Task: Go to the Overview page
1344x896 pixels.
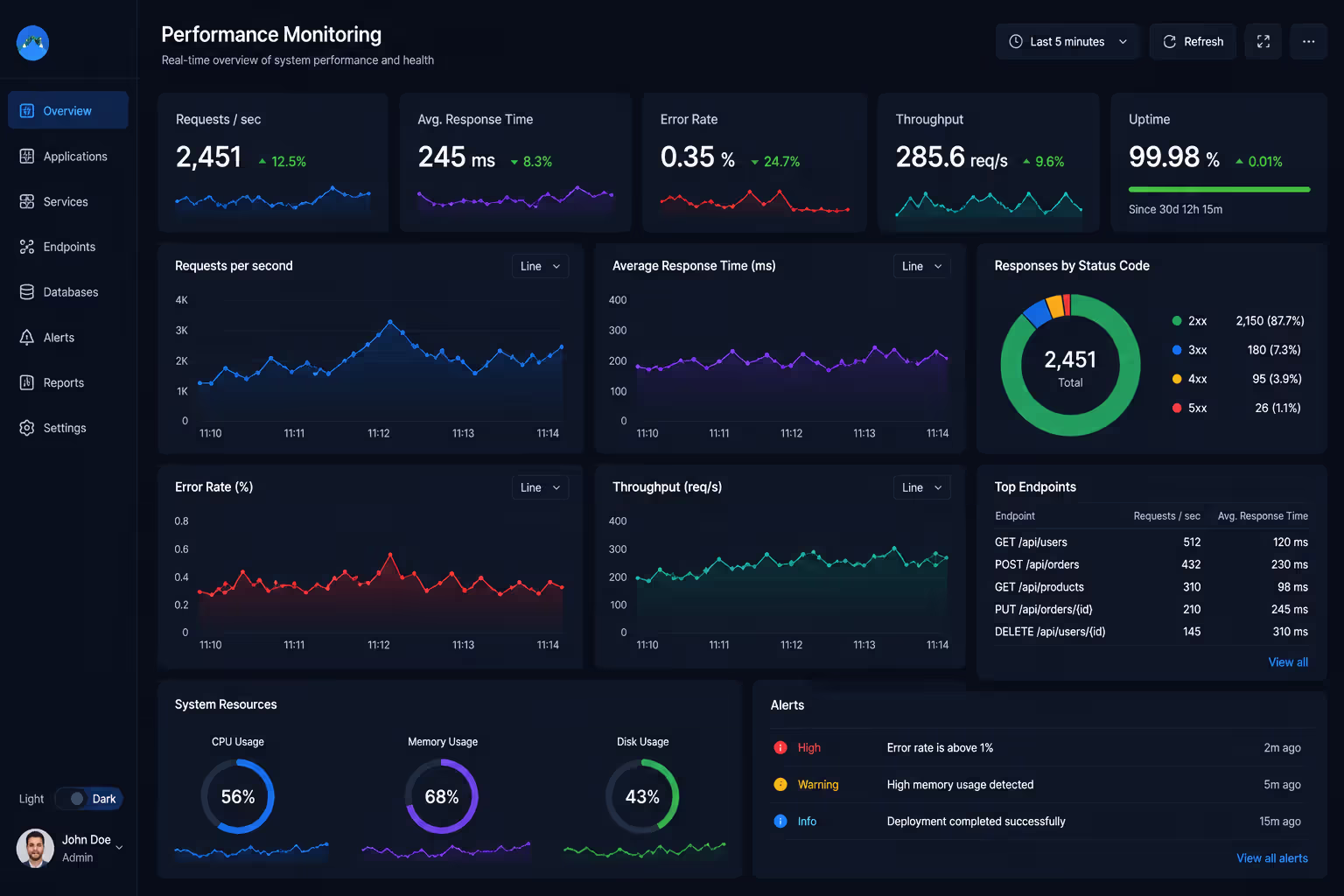Action: [68, 111]
